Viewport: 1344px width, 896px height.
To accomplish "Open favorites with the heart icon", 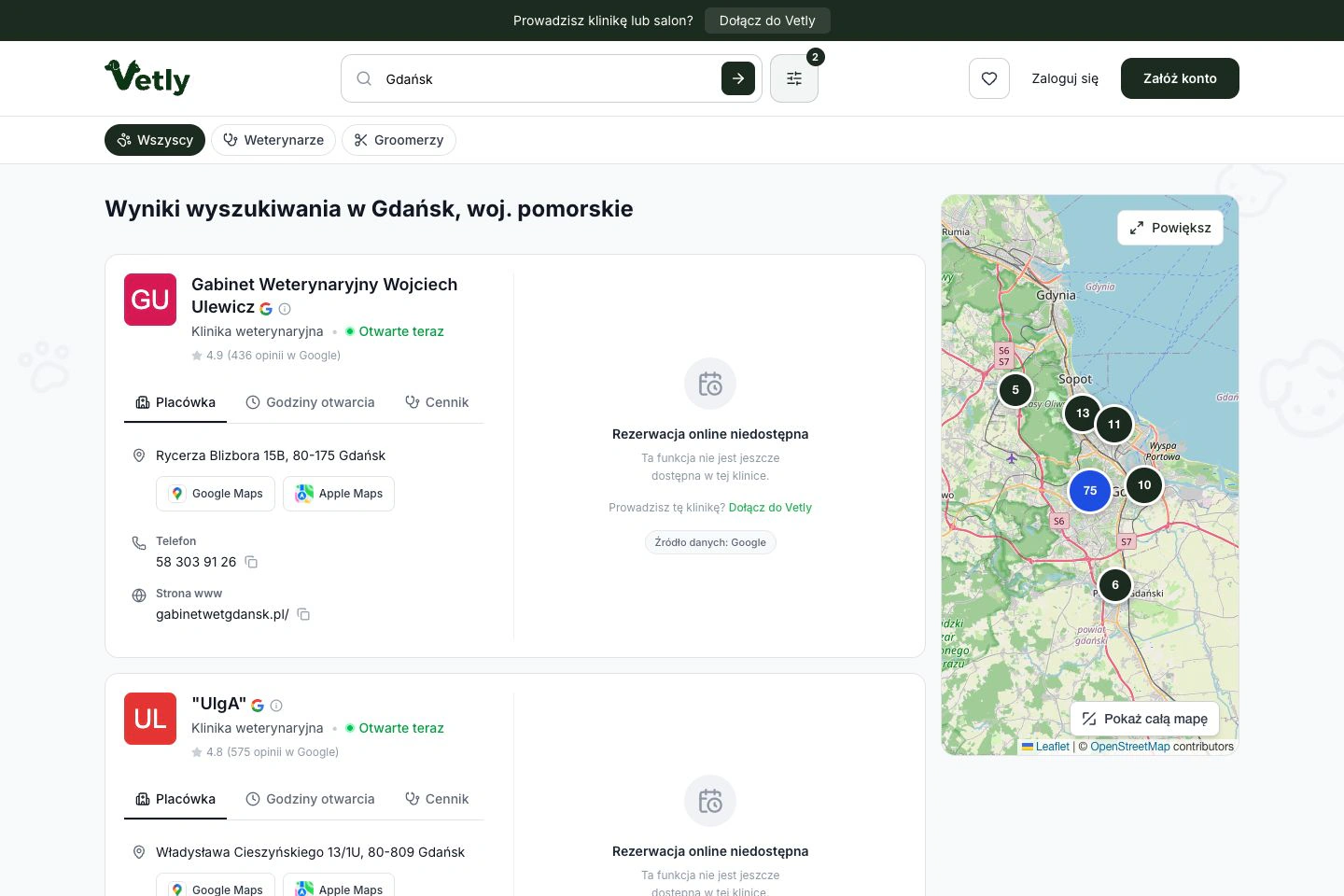I will (x=989, y=78).
